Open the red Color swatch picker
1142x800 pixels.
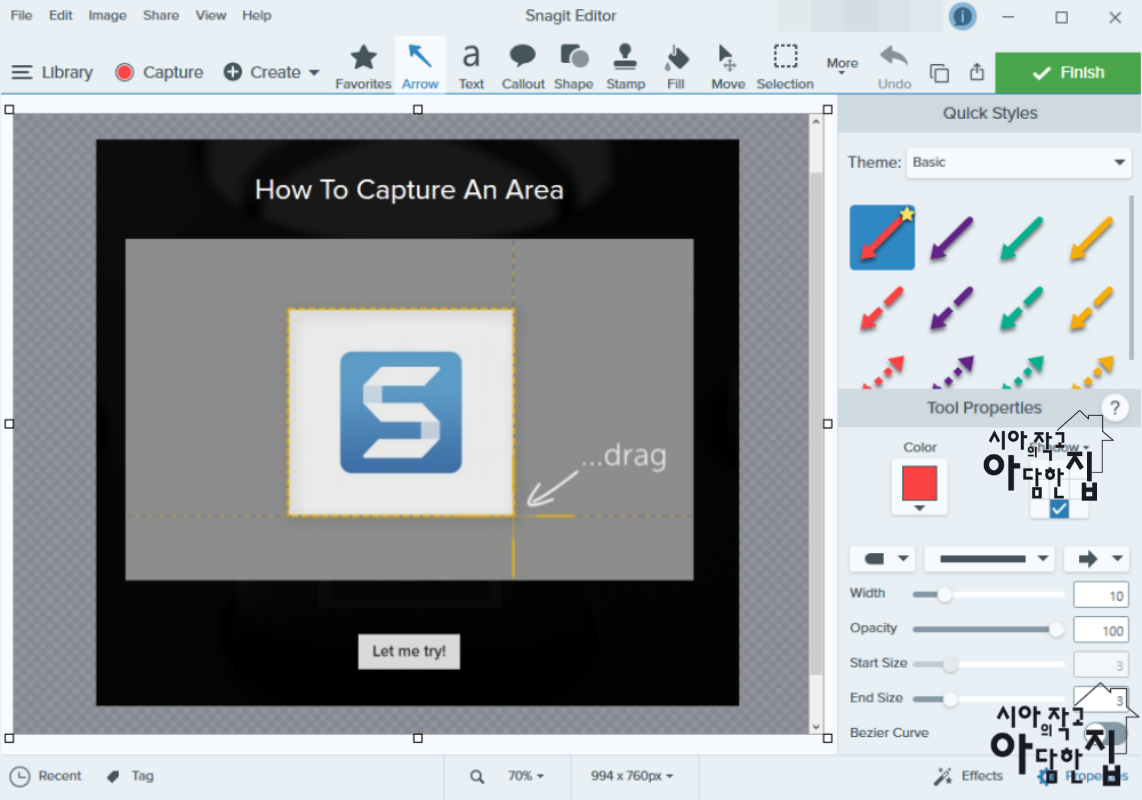coord(919,487)
